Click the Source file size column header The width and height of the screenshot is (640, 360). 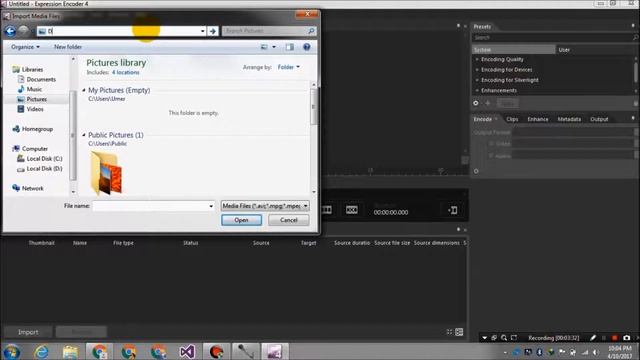[x=392, y=243]
